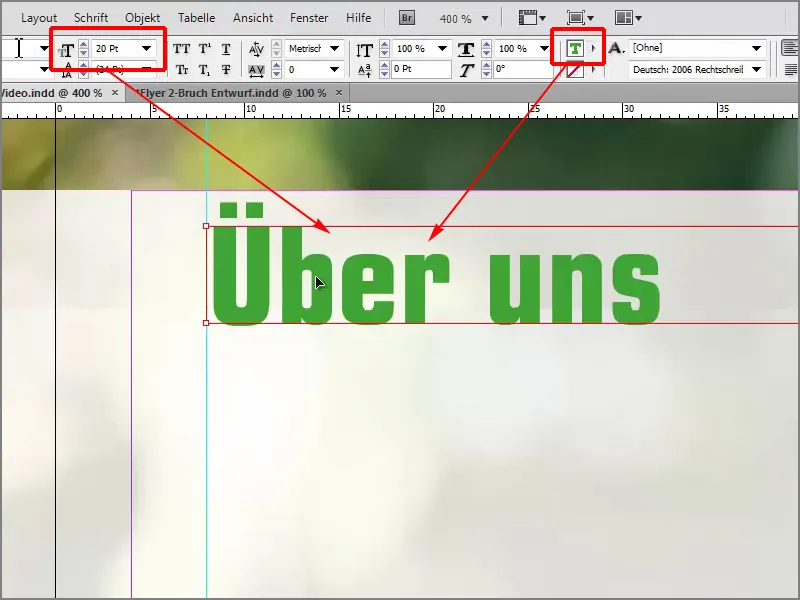Open the Schrift menu
The width and height of the screenshot is (800, 600).
tap(91, 18)
